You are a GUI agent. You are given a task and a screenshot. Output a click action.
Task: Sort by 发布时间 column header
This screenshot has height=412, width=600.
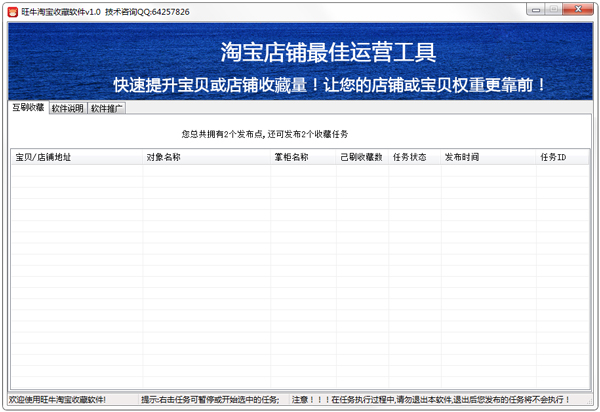coord(488,157)
